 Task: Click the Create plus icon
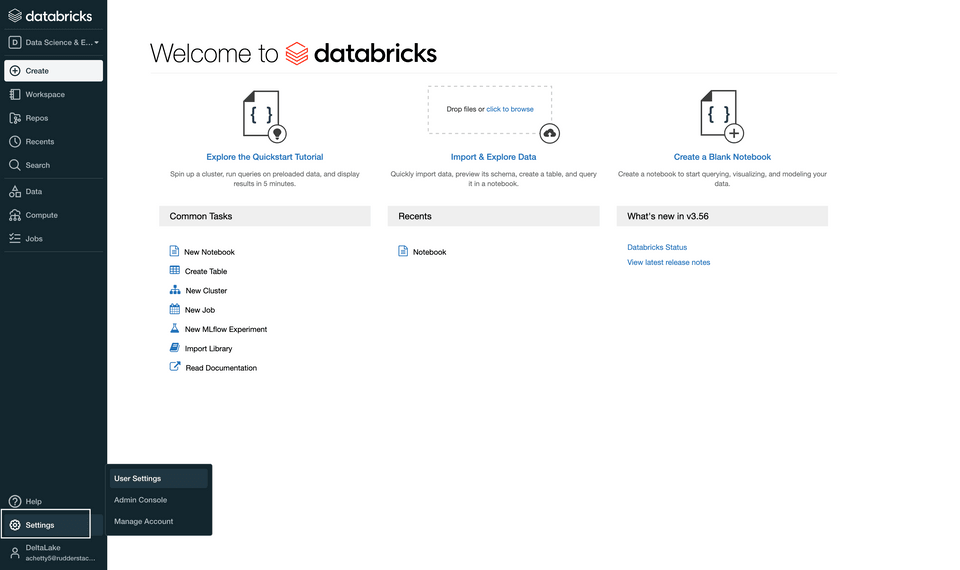[x=15, y=71]
